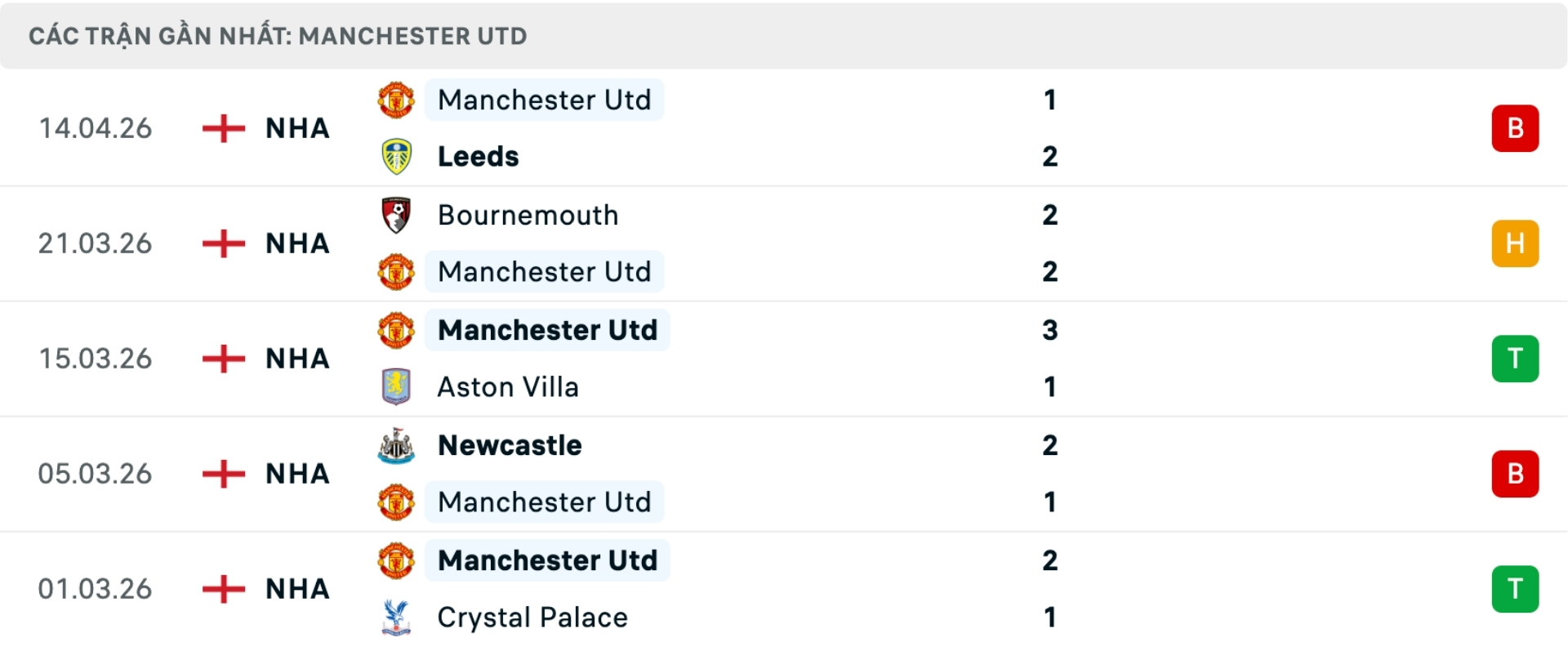Click the Leeds club crest icon
Viewport: 1568px width, 647px height.
coord(396,156)
